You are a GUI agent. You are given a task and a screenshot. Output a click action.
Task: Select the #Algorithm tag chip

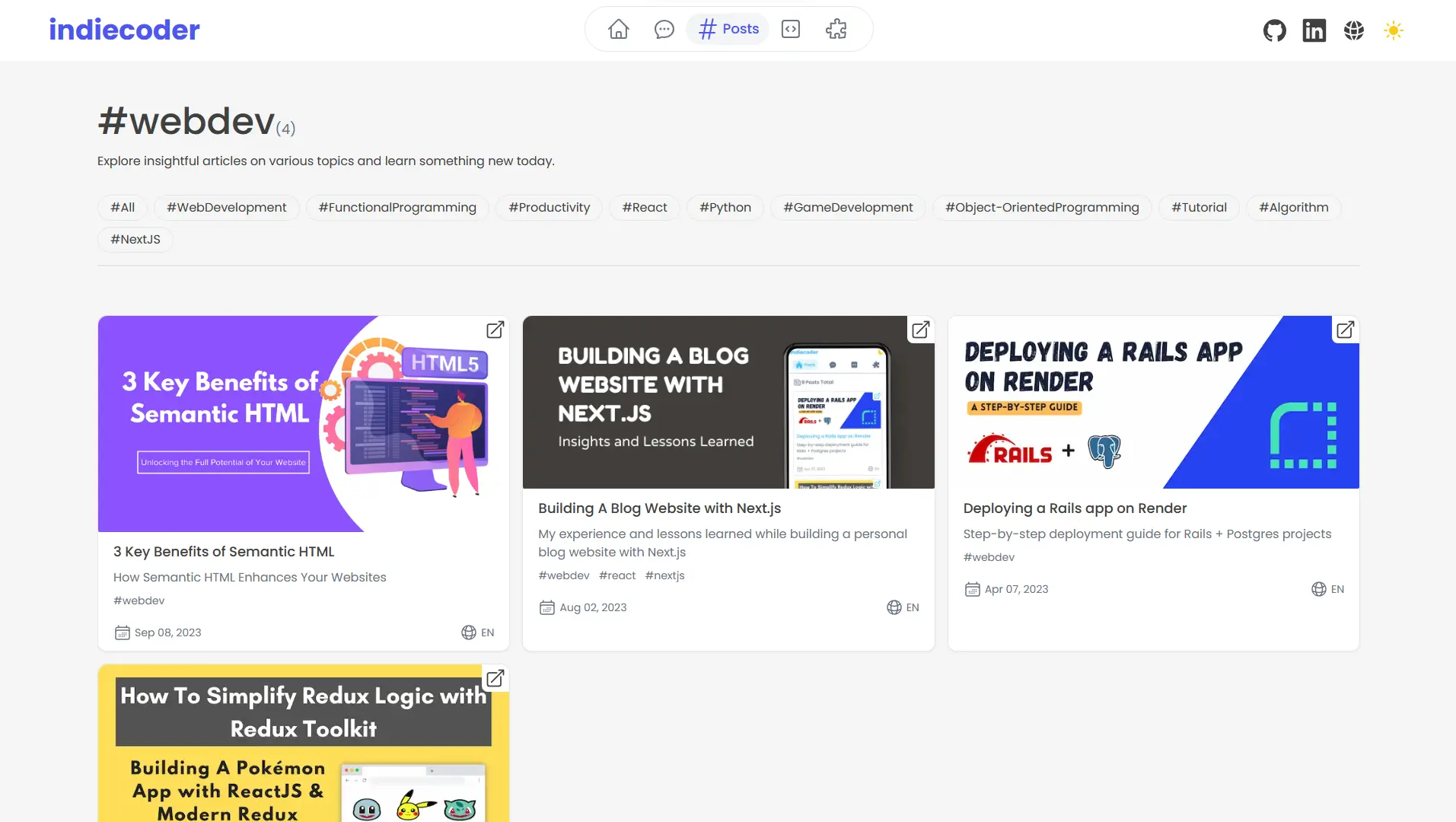pos(1293,207)
